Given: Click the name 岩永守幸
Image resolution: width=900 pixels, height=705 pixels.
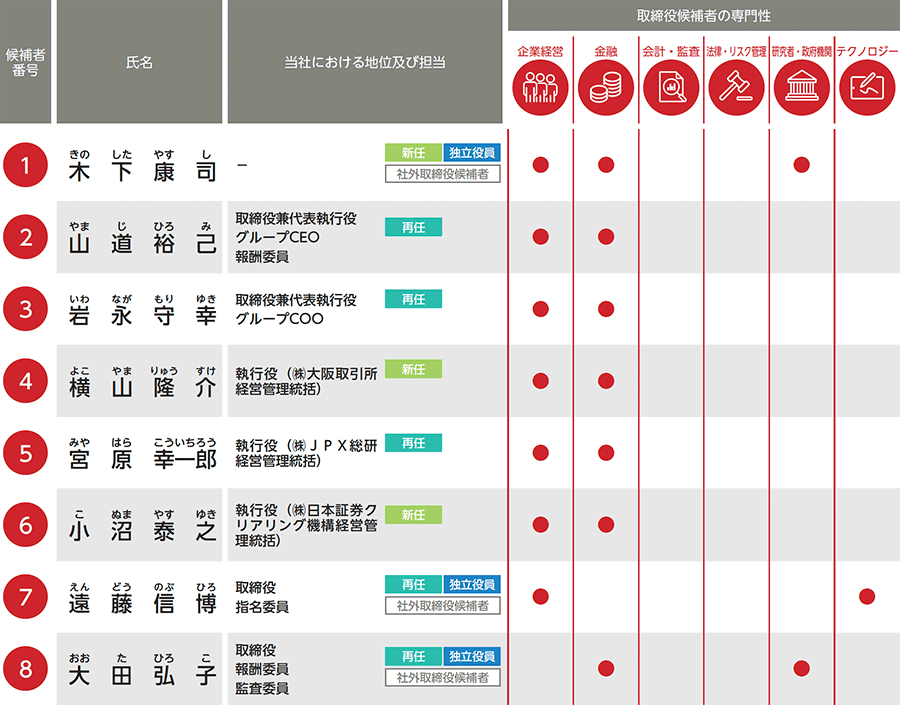Looking at the screenshot, I should click(x=142, y=315).
